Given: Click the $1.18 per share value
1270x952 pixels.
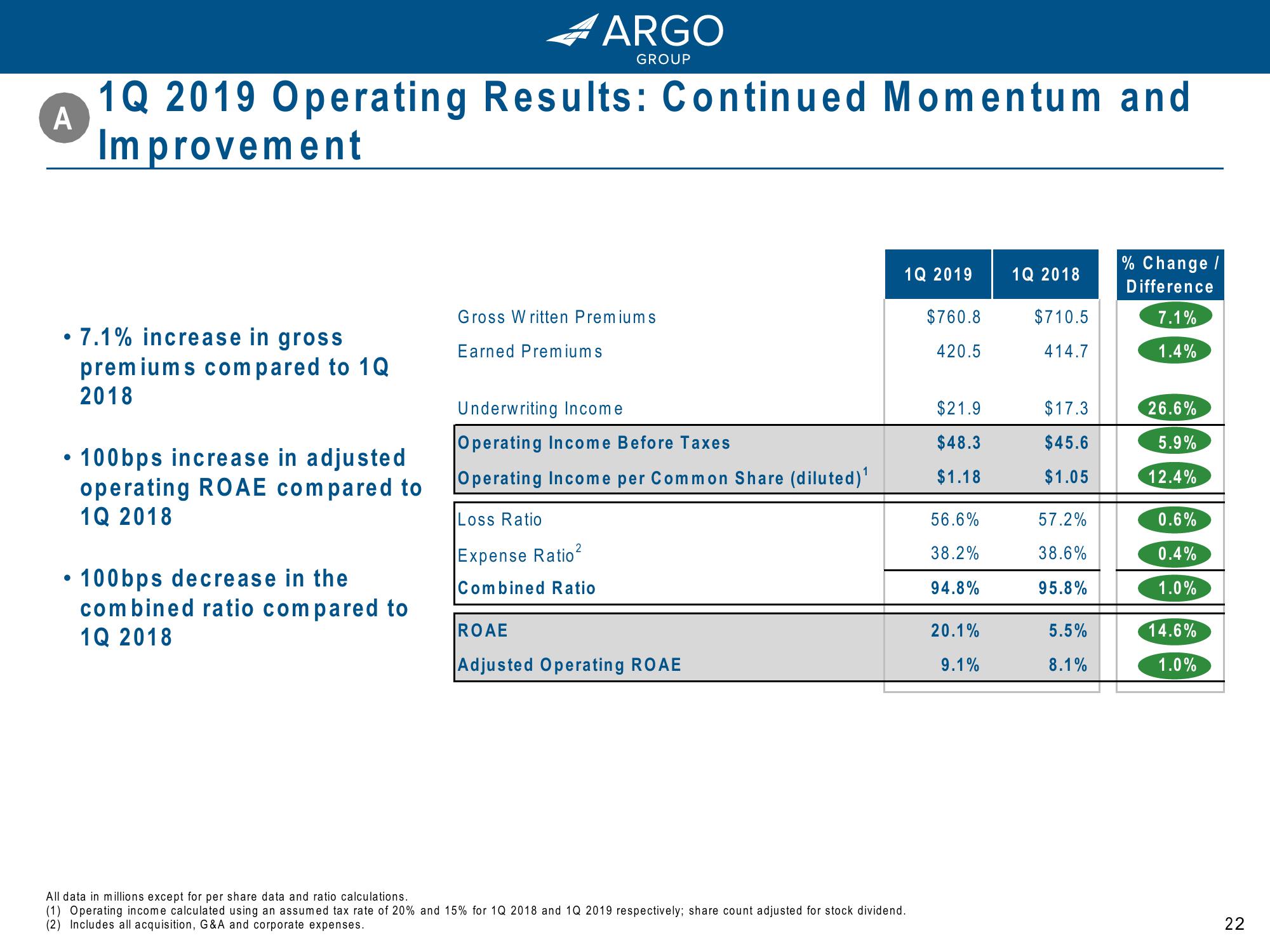Looking at the screenshot, I should click(959, 477).
